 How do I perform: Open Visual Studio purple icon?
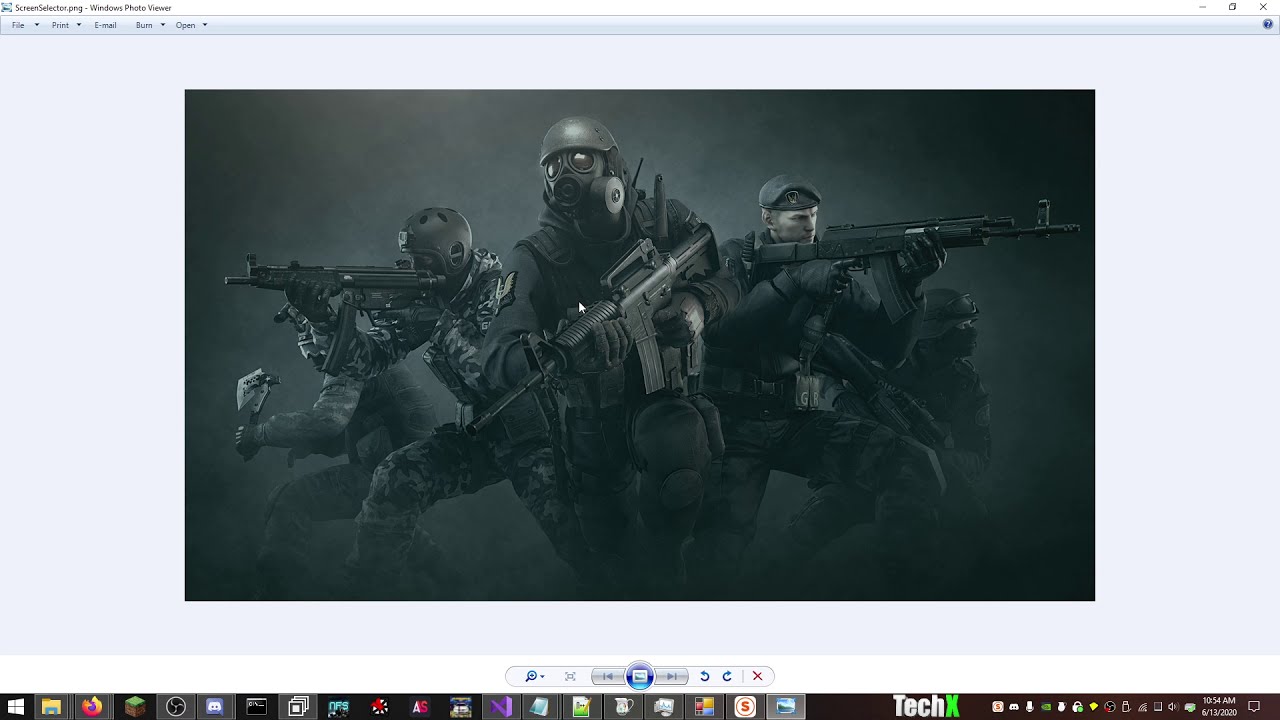tap(501, 707)
